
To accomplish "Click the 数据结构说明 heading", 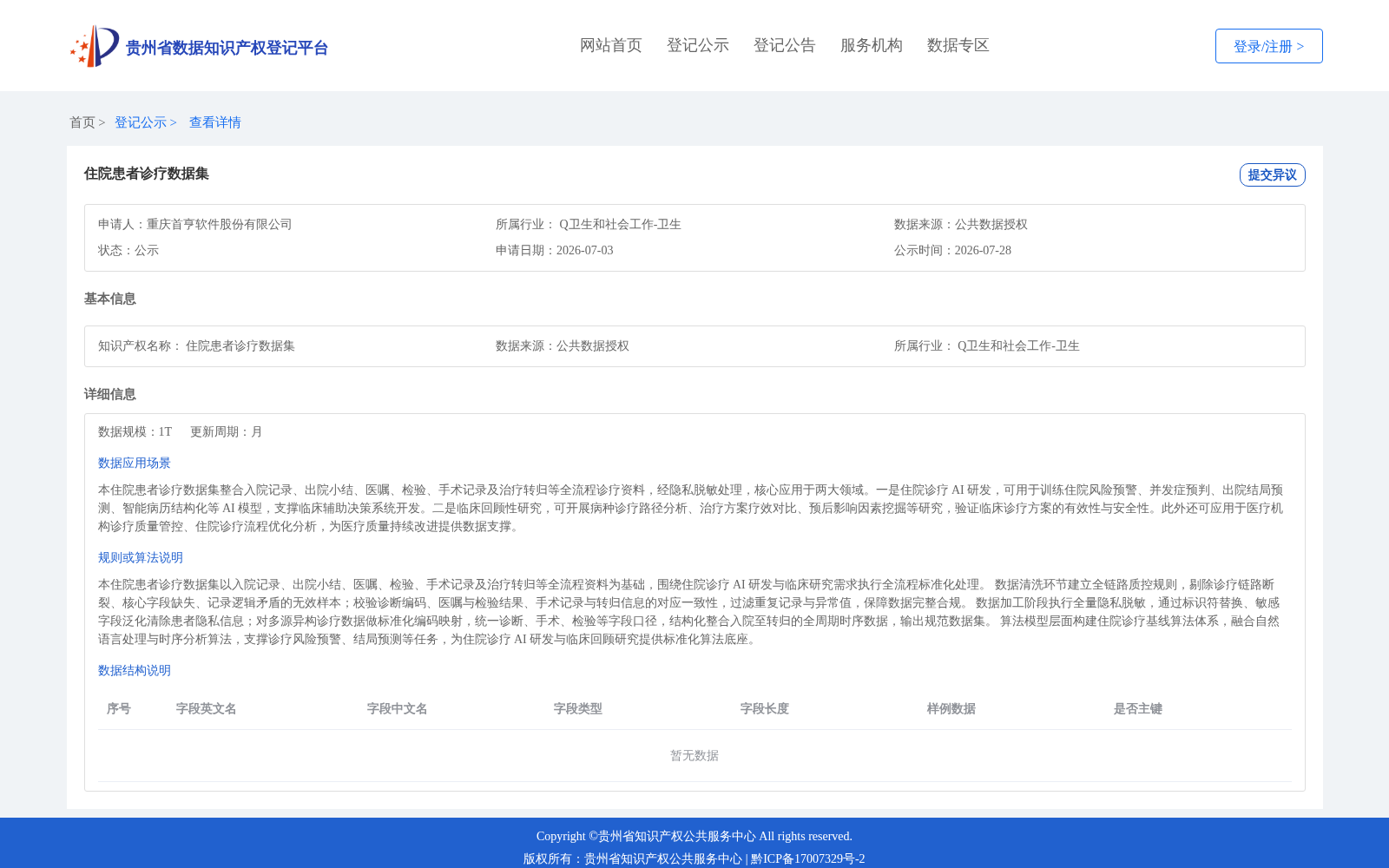I will (x=135, y=670).
